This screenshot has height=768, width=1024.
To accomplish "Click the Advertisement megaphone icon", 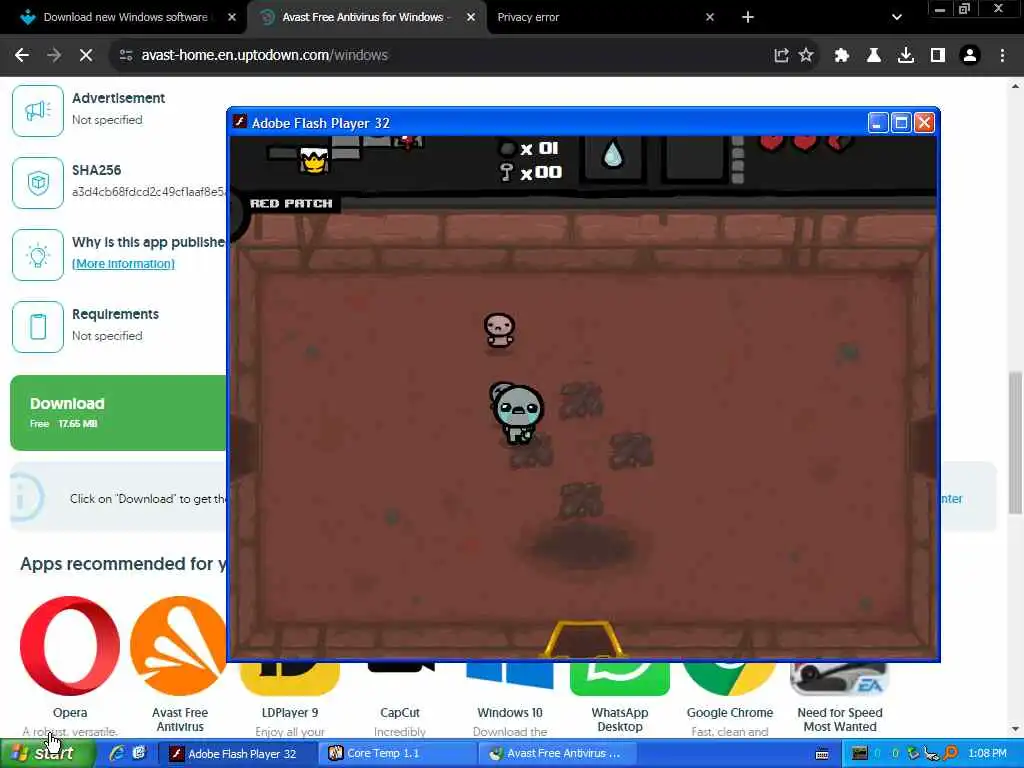I will (38, 111).
